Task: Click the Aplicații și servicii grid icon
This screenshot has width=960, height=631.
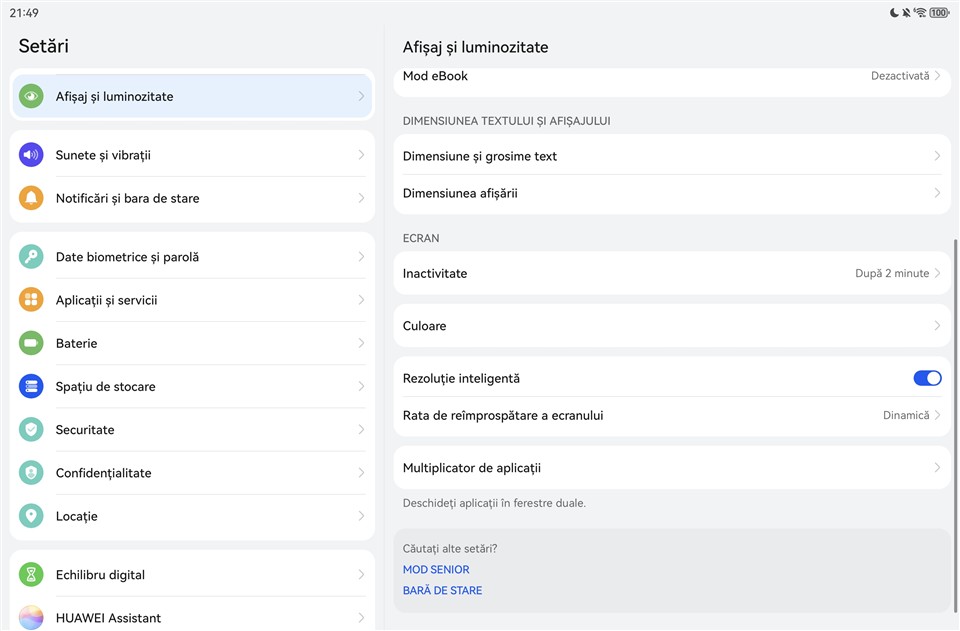Action: click(31, 300)
